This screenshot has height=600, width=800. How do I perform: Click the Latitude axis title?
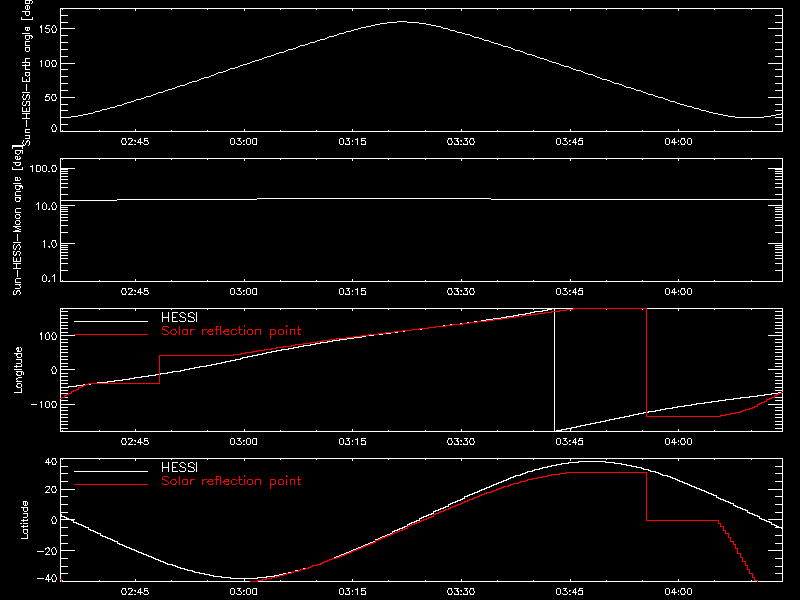[24, 520]
